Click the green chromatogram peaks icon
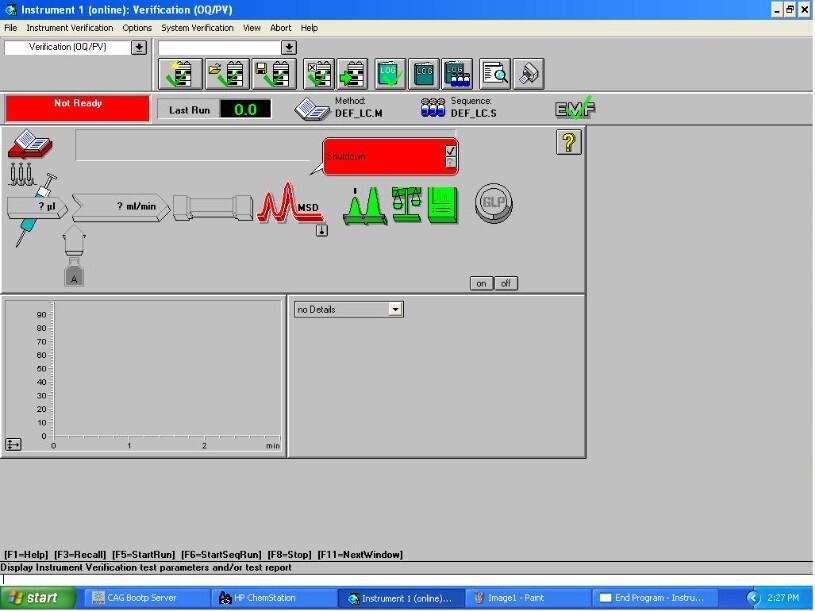The image size is (815, 611). click(x=365, y=205)
